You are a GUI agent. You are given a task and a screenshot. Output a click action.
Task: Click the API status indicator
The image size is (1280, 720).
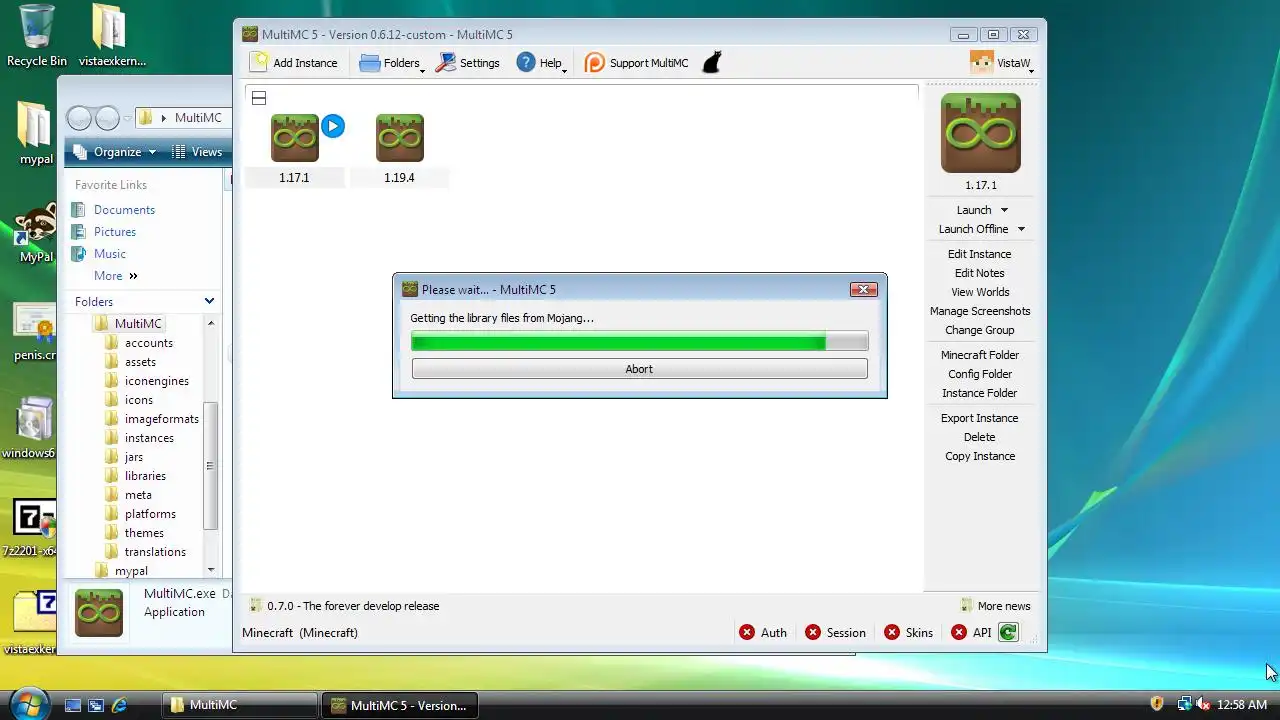971,633
